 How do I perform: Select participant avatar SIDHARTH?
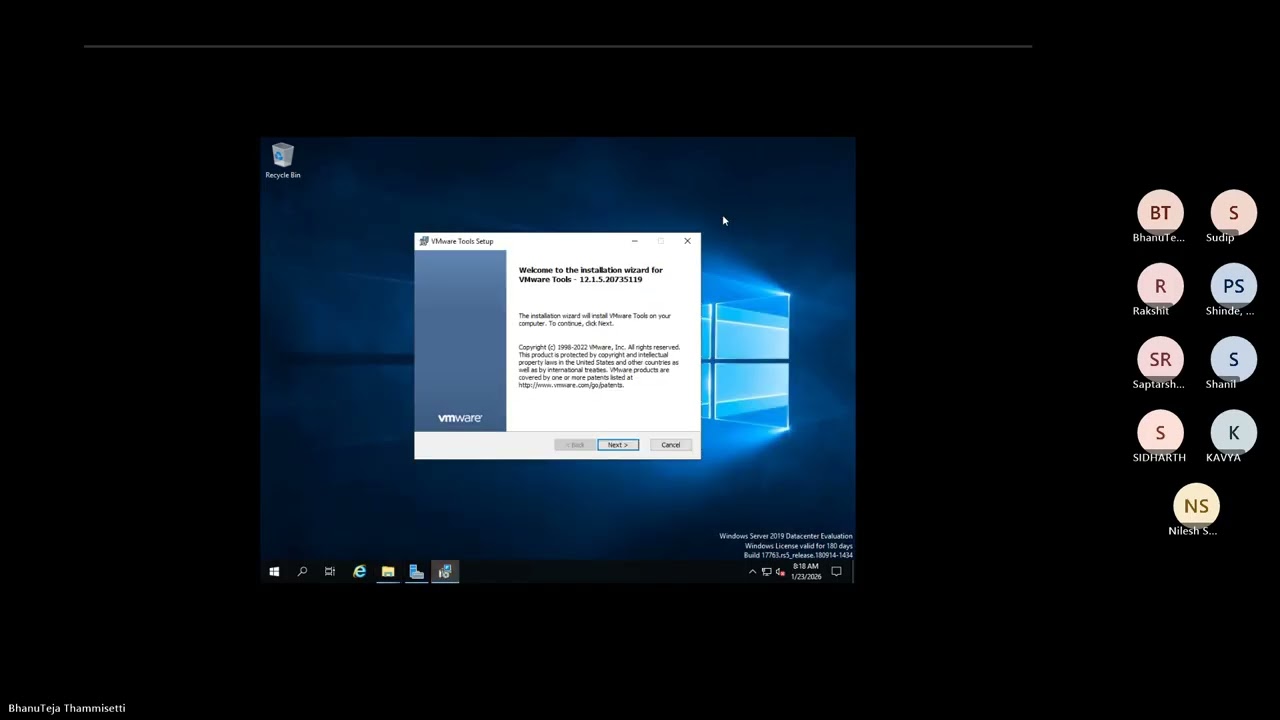click(1160, 433)
